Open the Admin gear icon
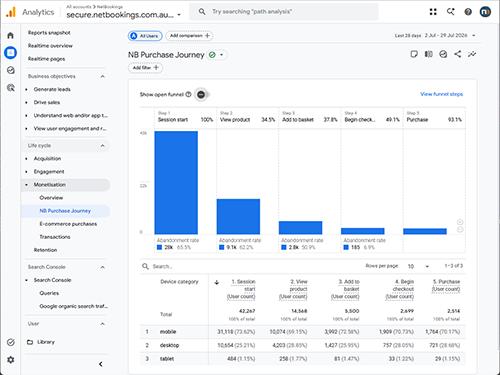 coord(11,360)
